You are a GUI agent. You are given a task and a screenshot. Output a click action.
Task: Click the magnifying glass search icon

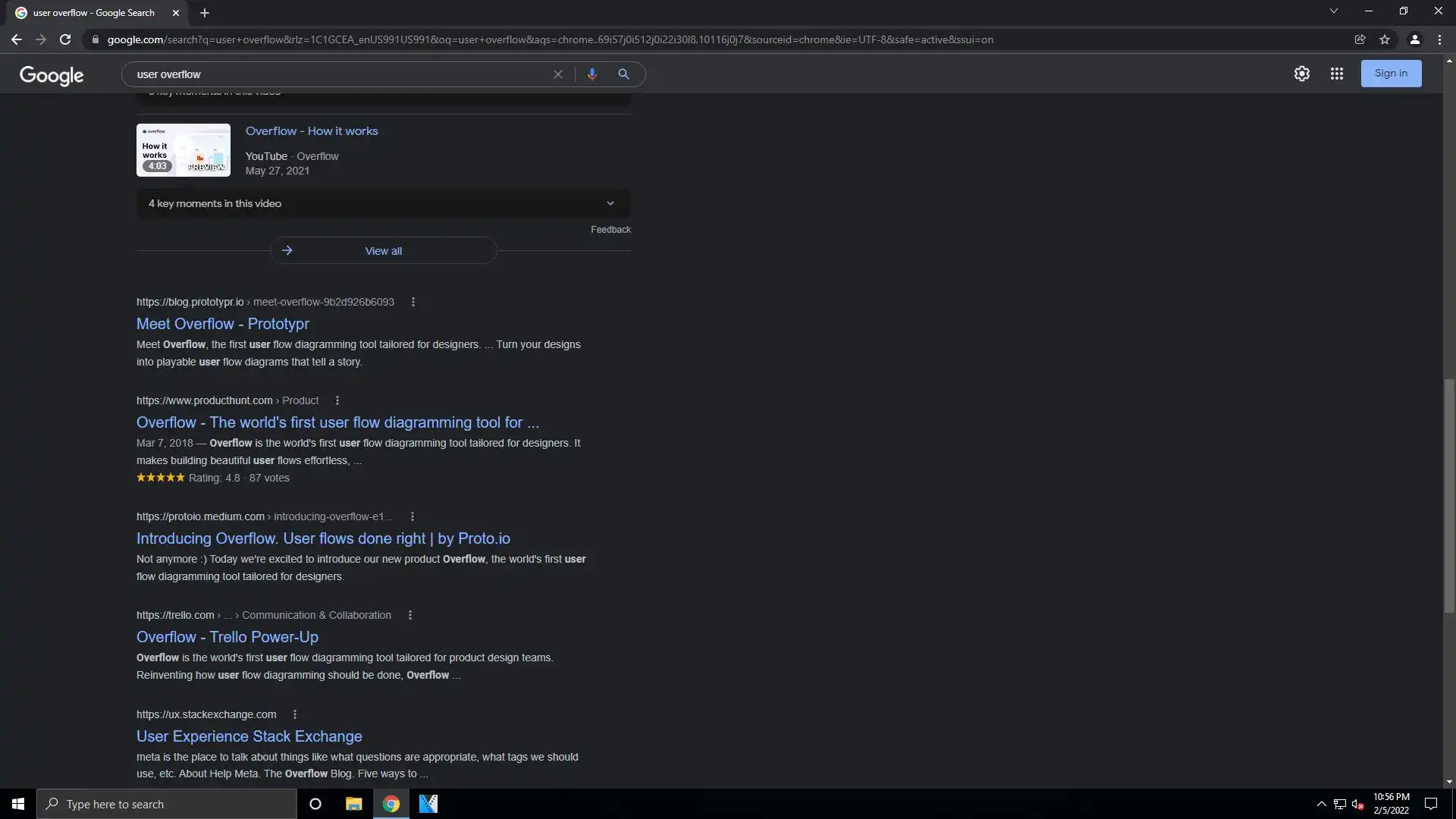623,74
